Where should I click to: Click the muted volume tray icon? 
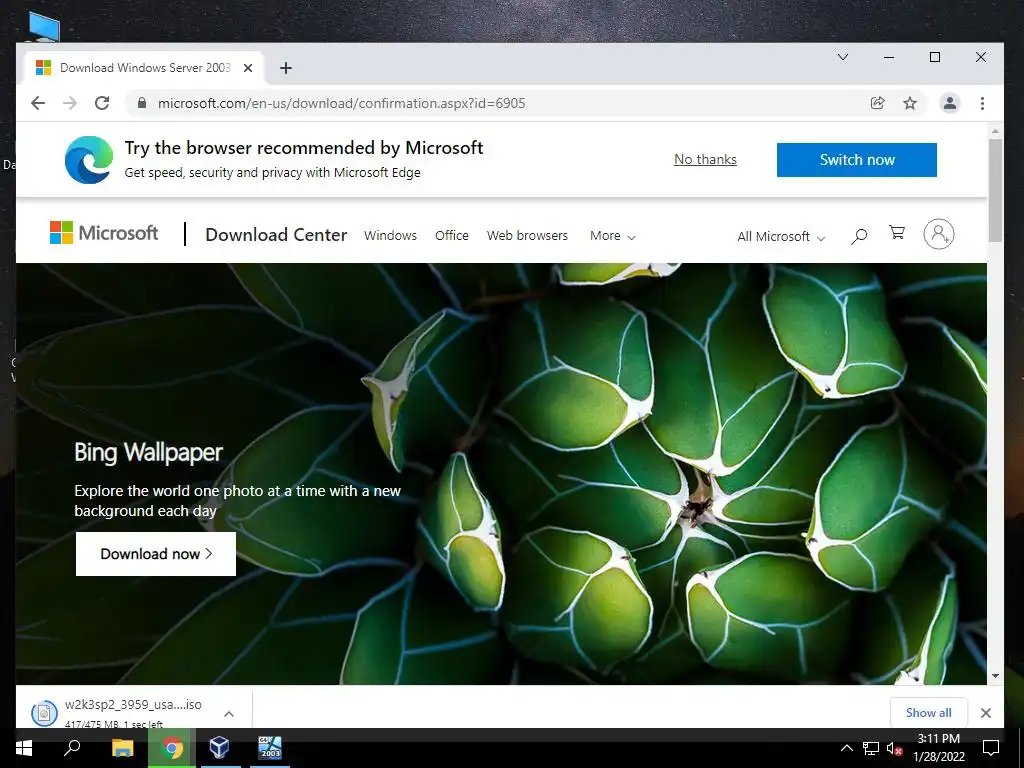point(894,748)
